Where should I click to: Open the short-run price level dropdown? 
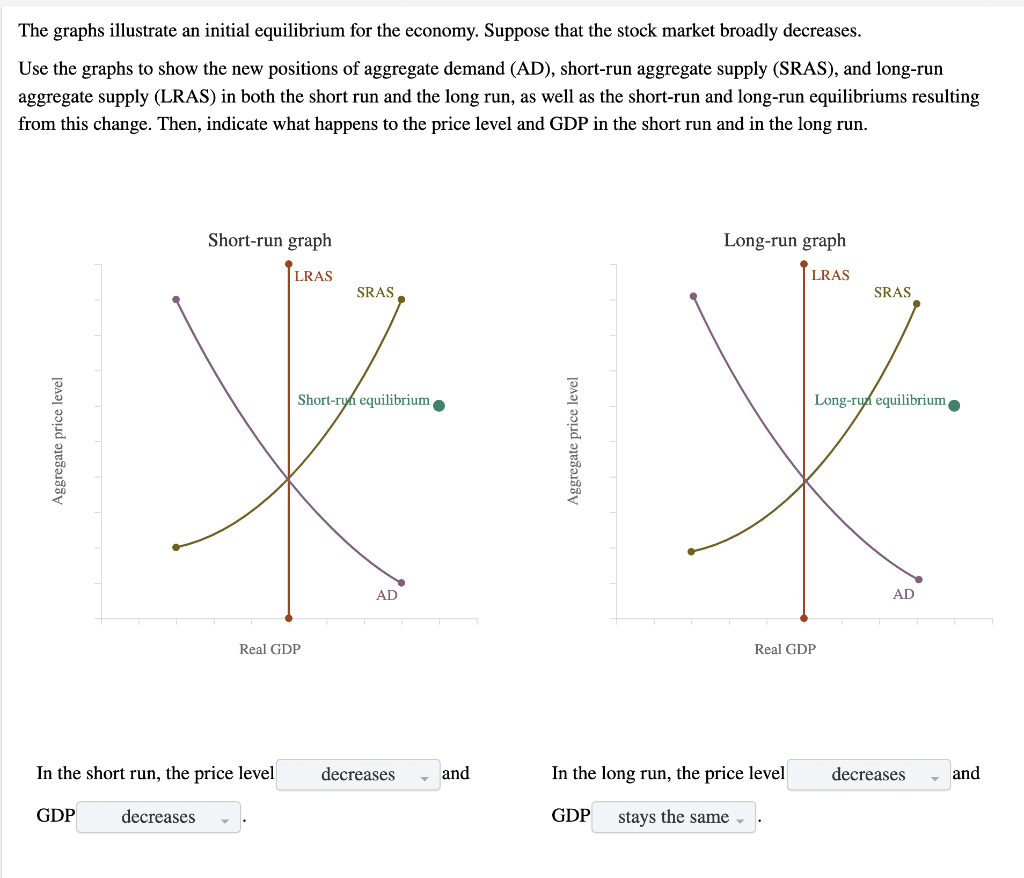pos(358,774)
